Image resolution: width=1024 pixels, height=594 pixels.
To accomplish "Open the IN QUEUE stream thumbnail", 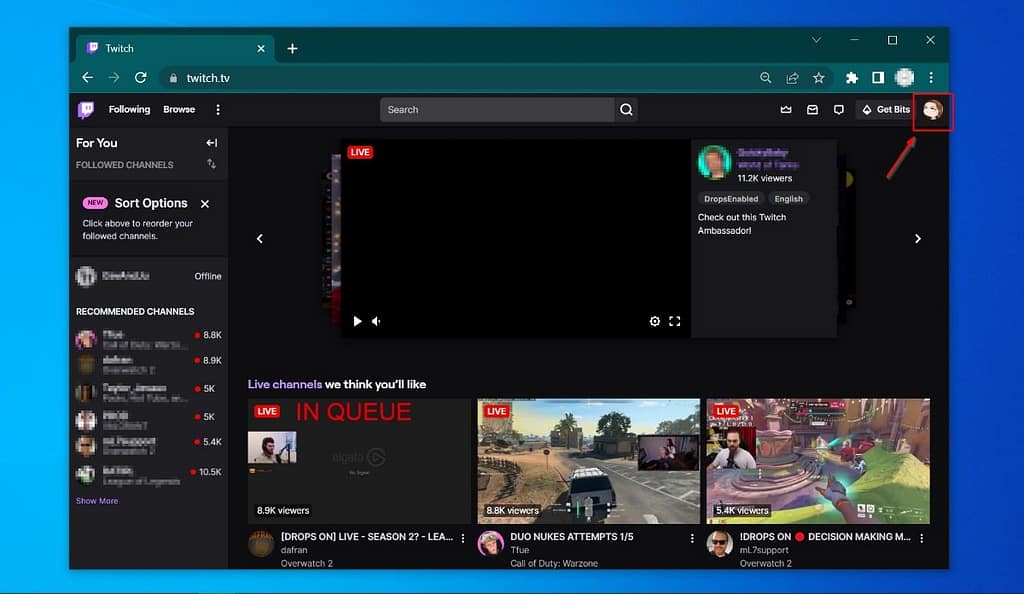I will tap(359, 461).
